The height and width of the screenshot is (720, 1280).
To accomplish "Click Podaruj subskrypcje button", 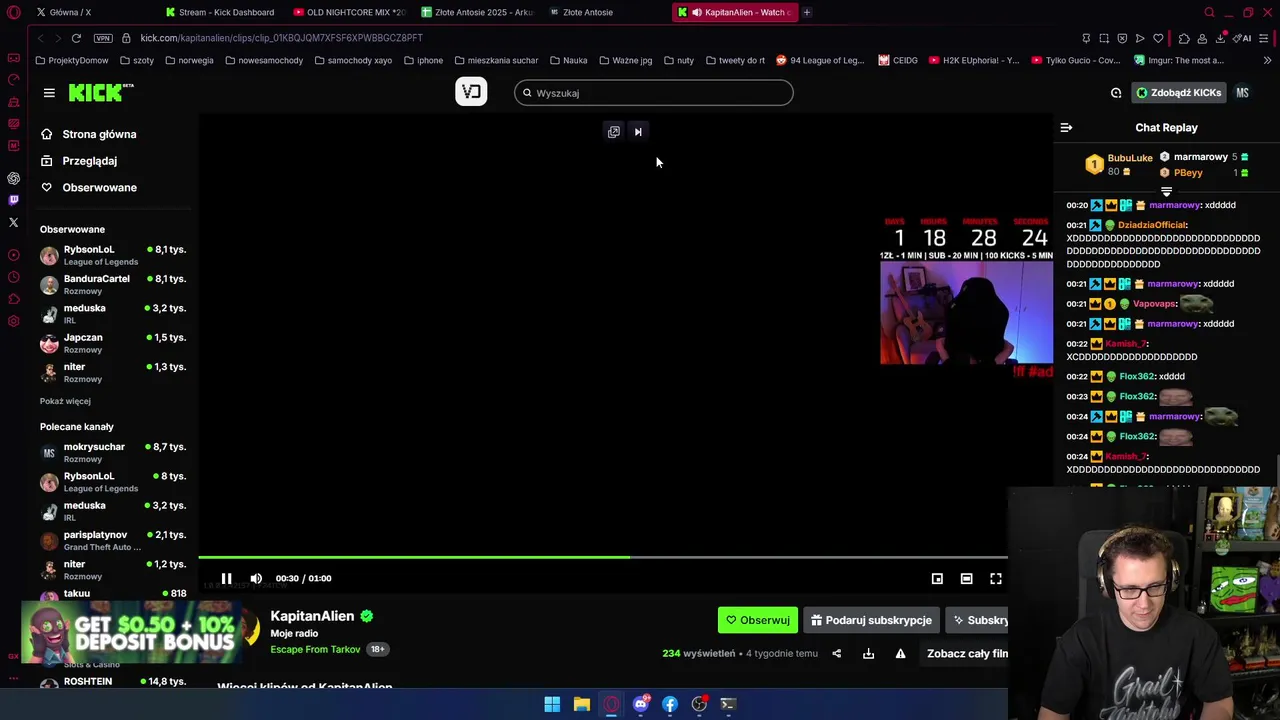I will click(x=871, y=620).
